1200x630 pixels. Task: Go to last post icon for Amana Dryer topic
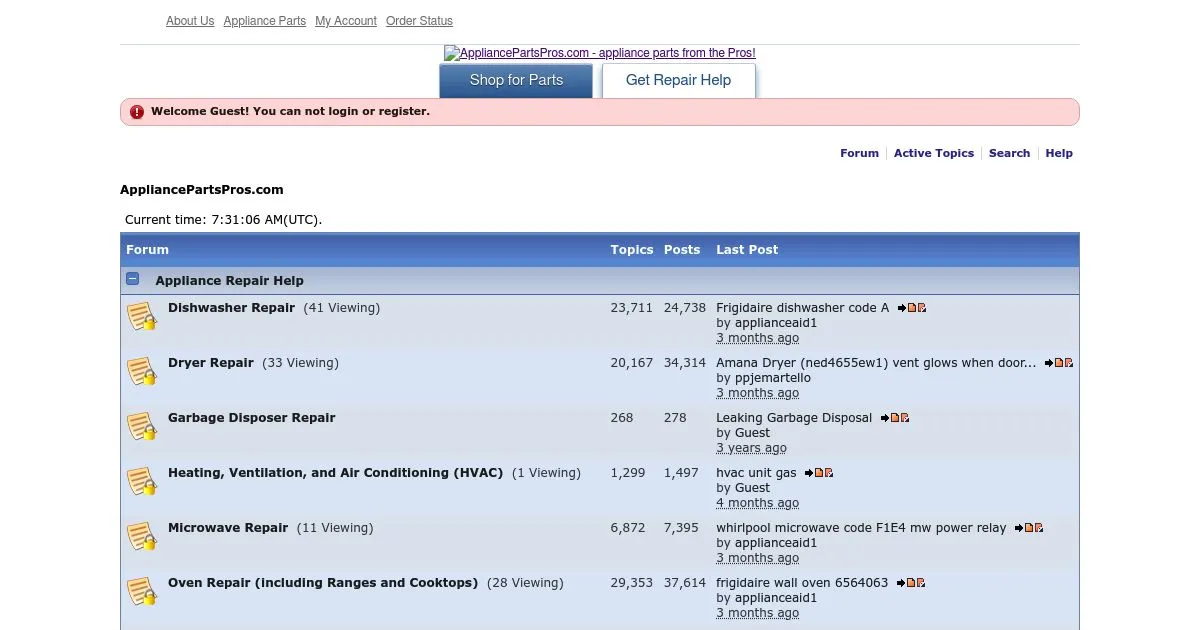[x=1054, y=363]
